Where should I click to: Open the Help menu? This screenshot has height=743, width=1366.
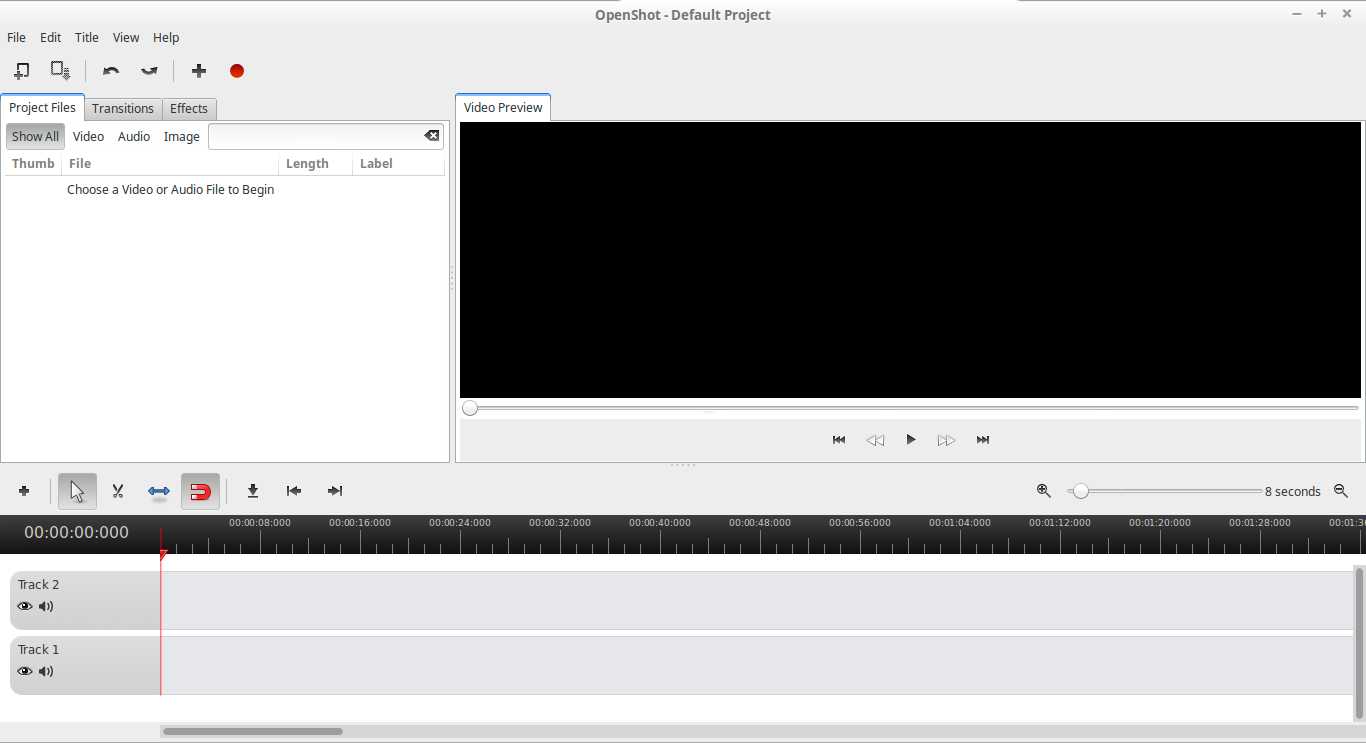point(166,37)
